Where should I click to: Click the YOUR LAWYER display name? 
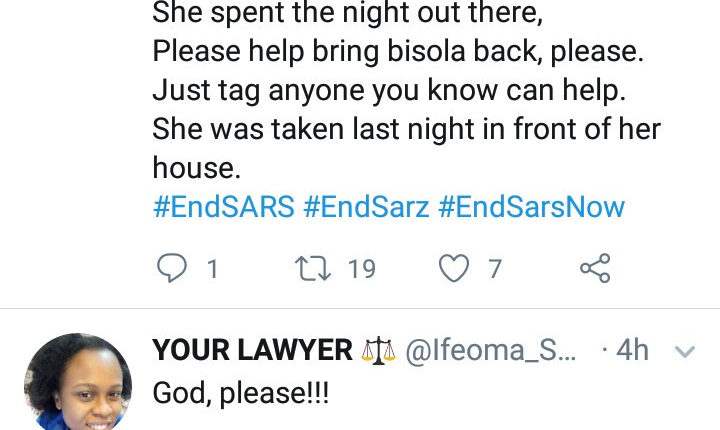[x=252, y=350]
